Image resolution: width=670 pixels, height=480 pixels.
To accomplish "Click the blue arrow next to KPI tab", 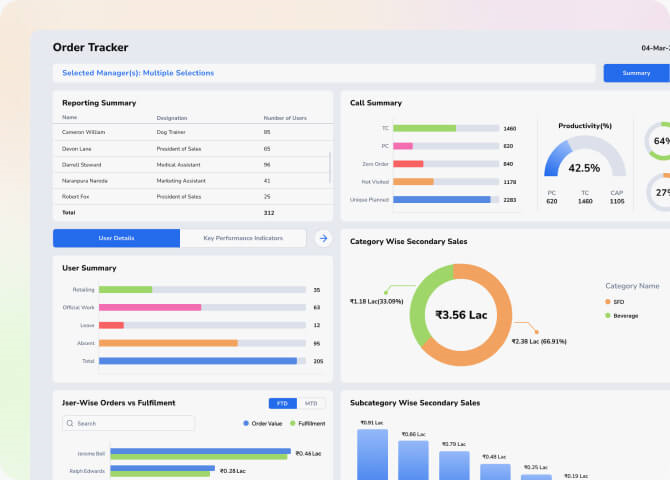I will click(x=322, y=238).
